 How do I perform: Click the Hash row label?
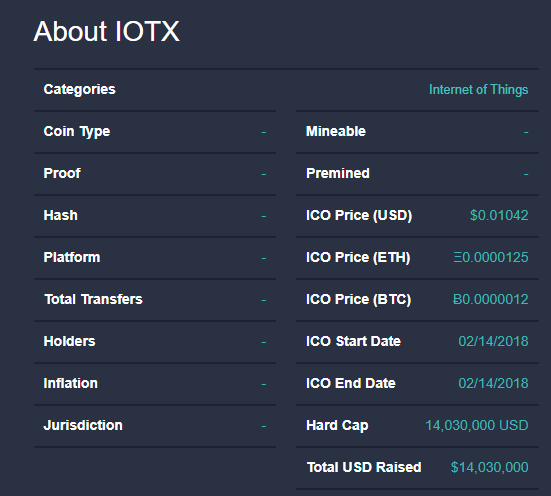pyautogui.click(x=60, y=215)
